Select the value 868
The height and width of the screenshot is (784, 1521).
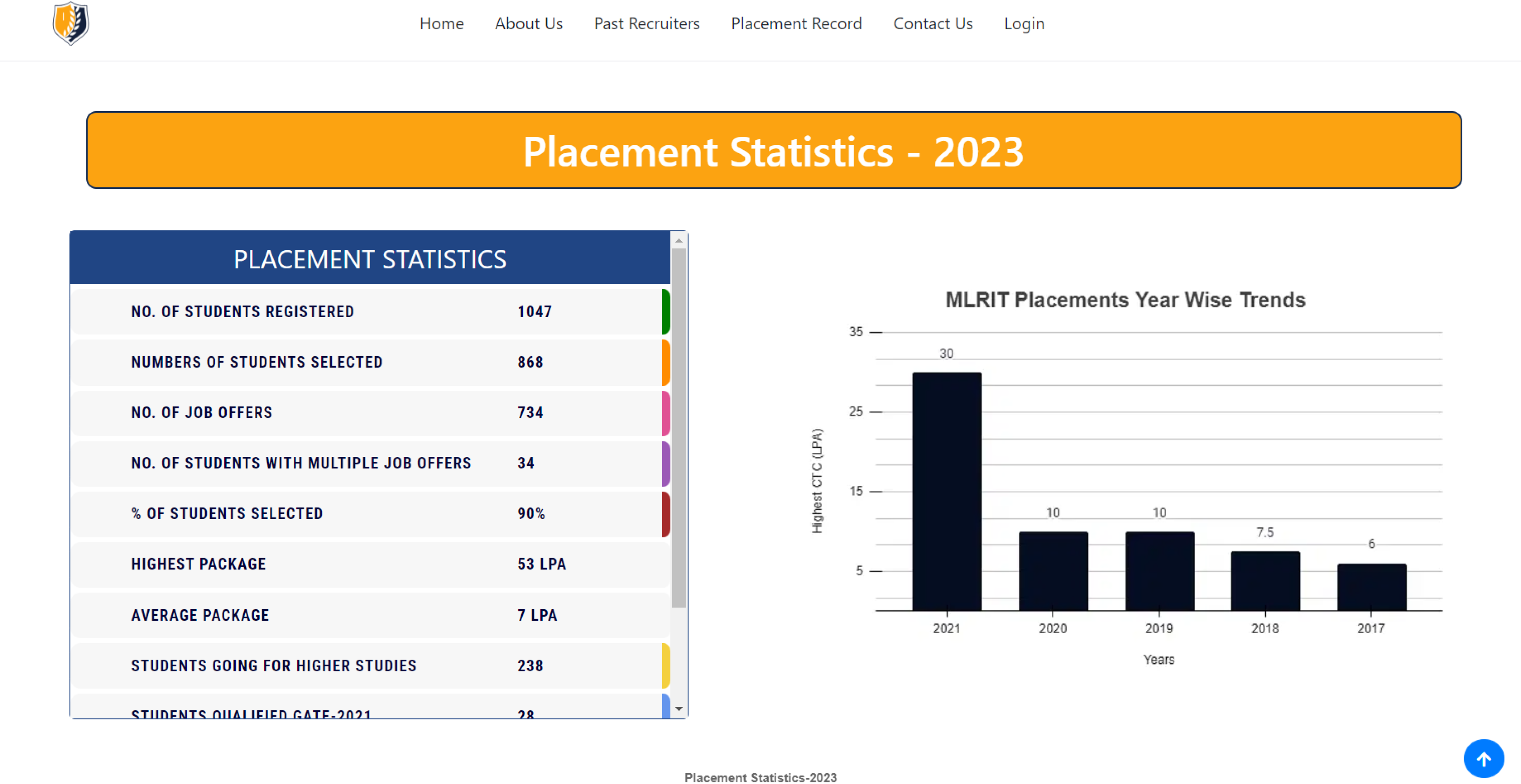(530, 362)
